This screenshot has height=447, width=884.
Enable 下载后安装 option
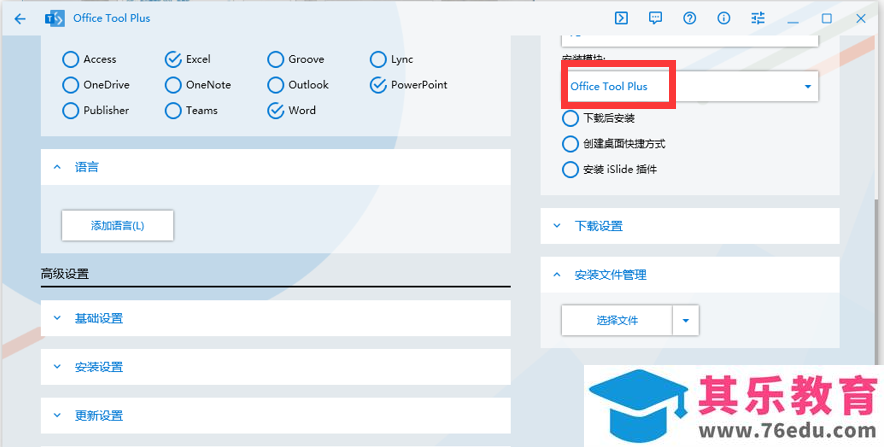[571, 118]
